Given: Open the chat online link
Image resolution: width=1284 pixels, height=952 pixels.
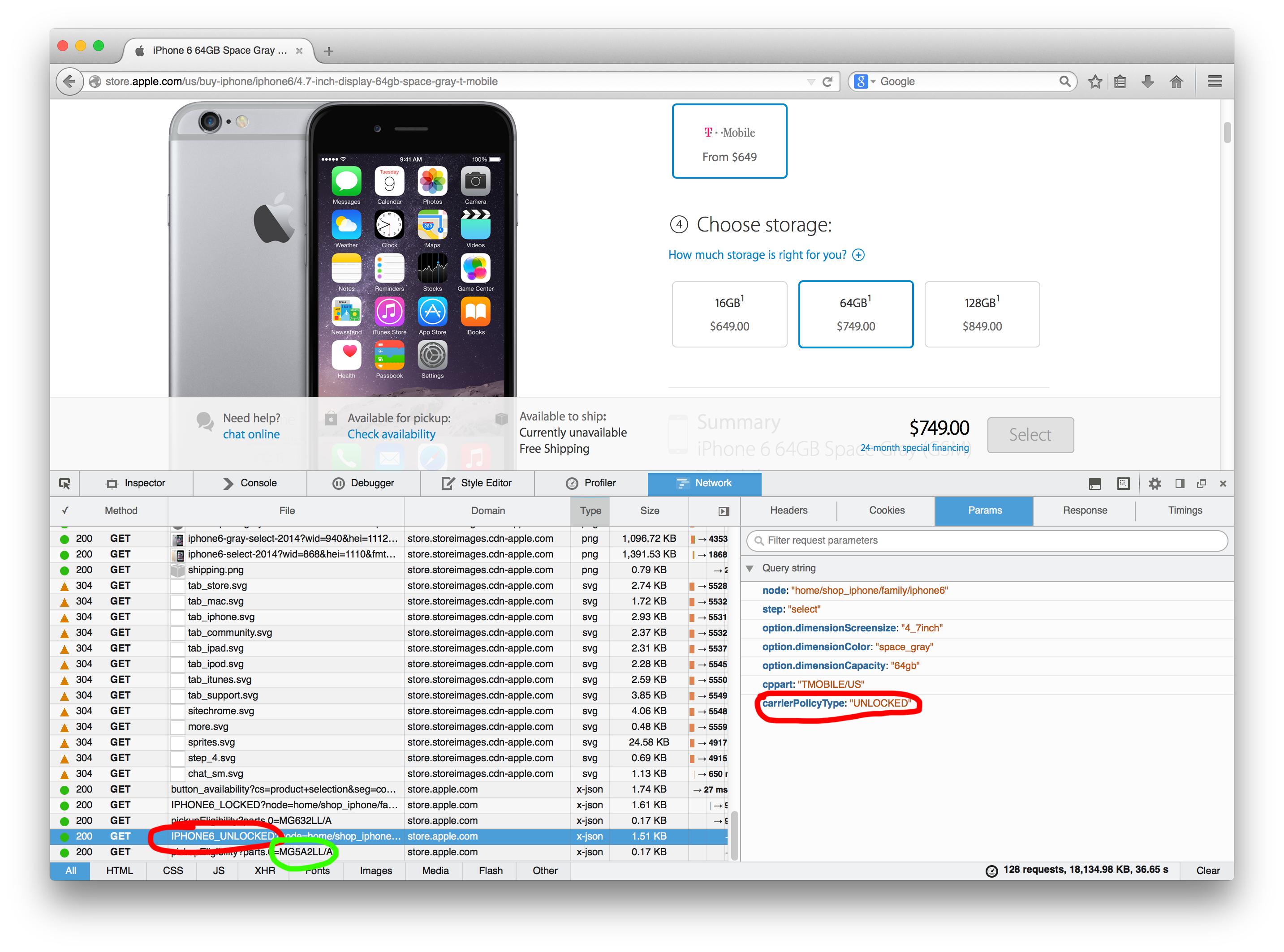Looking at the screenshot, I should pos(251,434).
